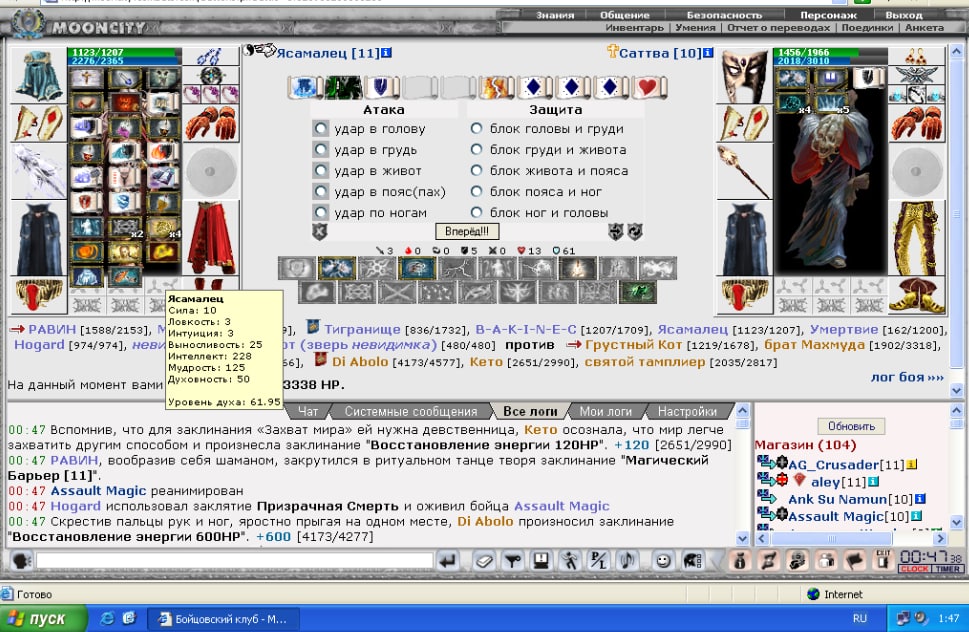The image size is (969, 632).
Task: Select attack 'удар в пояс(пах)'
Action: pyautogui.click(x=321, y=192)
